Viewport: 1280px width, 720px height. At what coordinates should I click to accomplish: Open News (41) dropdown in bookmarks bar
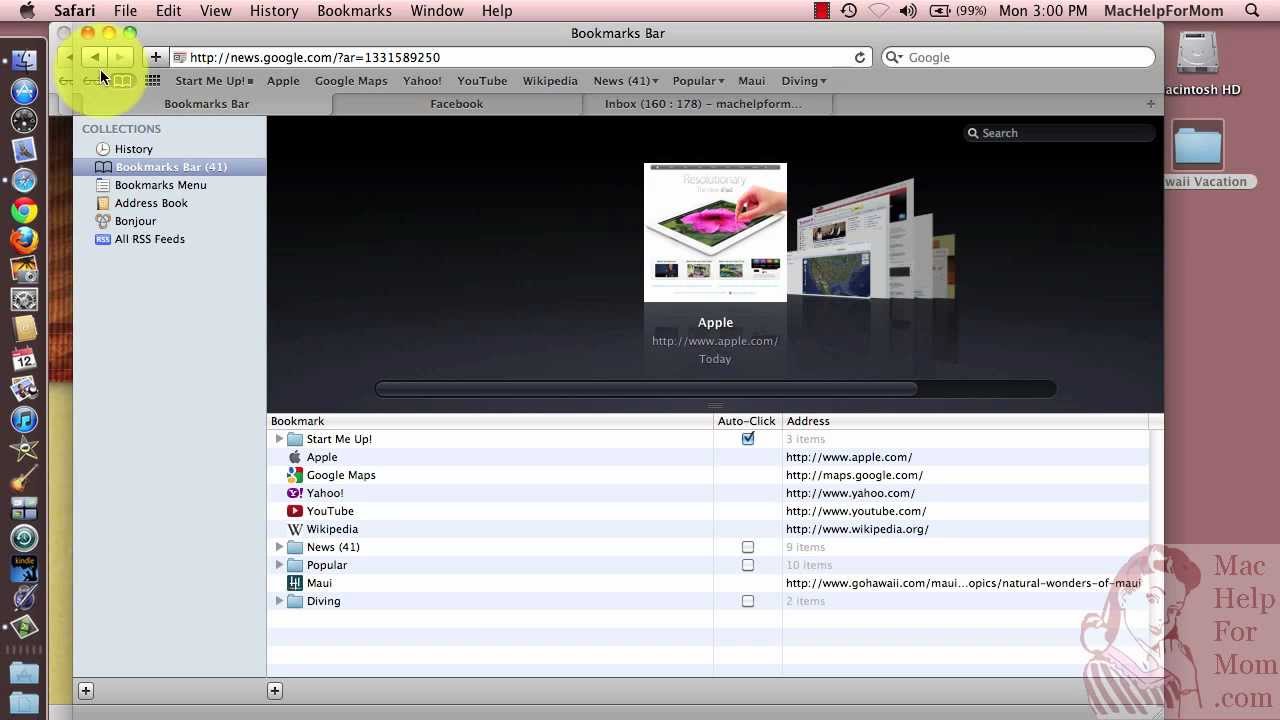[x=626, y=81]
